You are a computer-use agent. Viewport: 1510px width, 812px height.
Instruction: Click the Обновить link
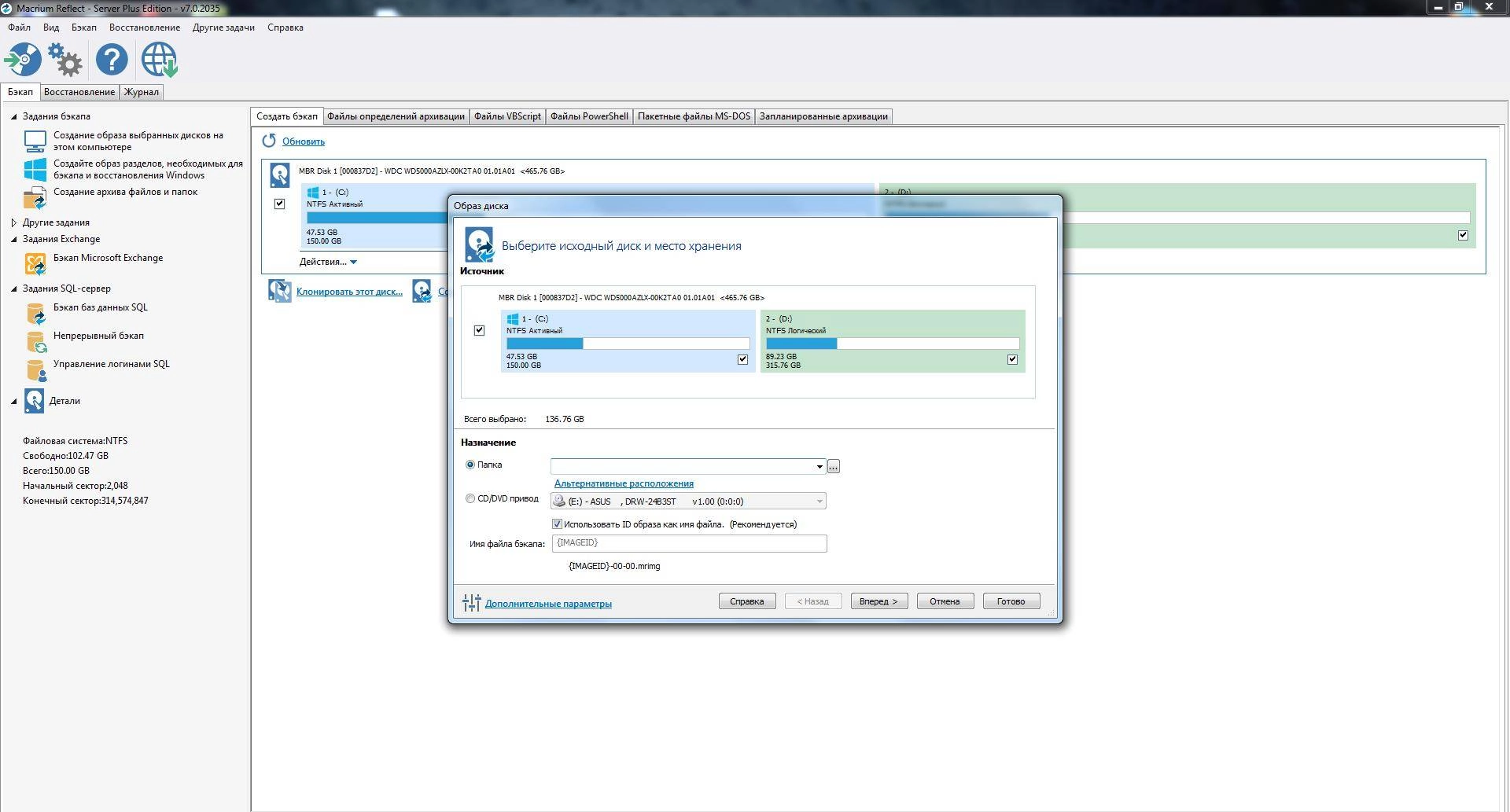[304, 141]
